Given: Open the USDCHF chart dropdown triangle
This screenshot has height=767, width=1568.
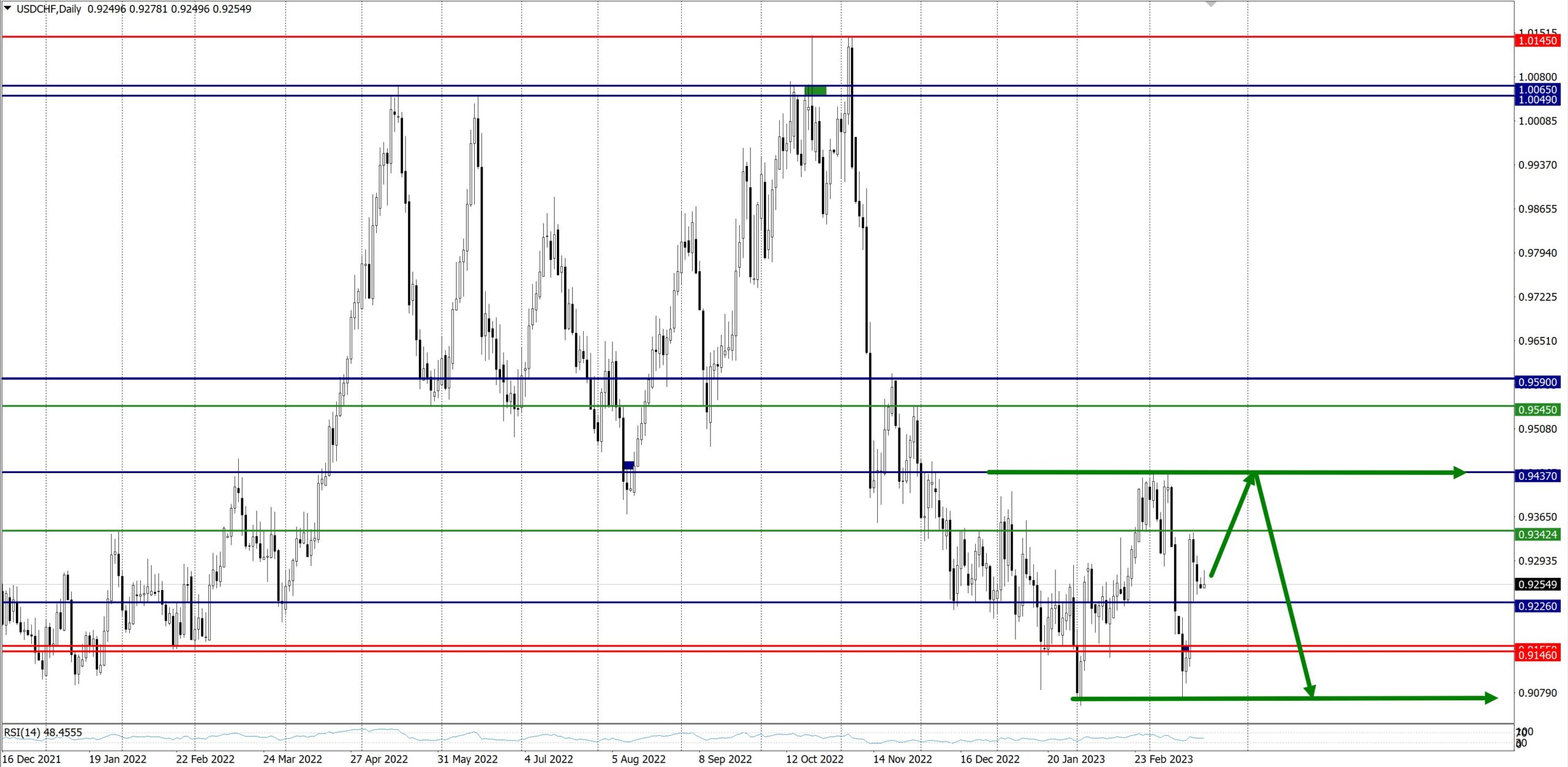Looking at the screenshot, I should [x=7, y=9].
